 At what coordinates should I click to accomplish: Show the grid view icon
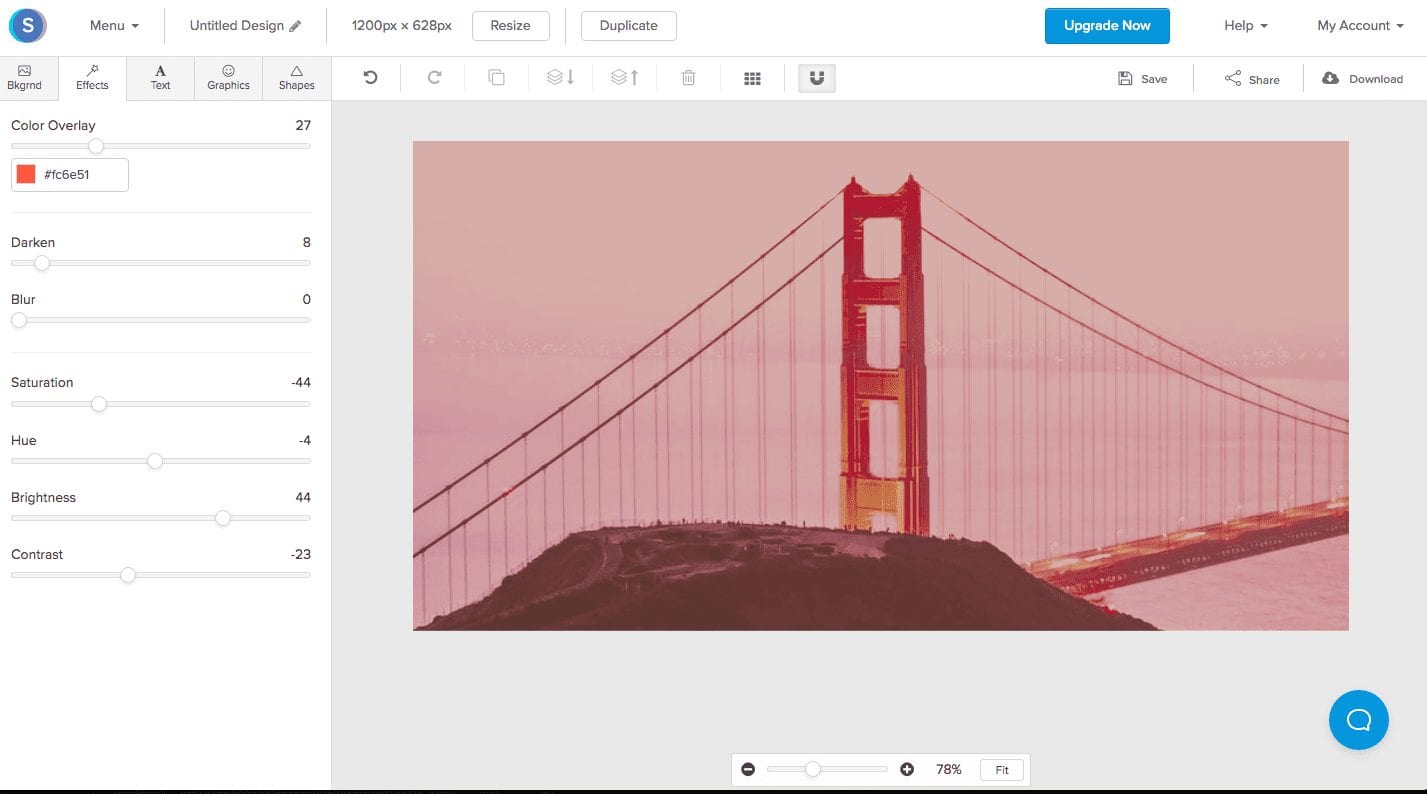(753, 78)
